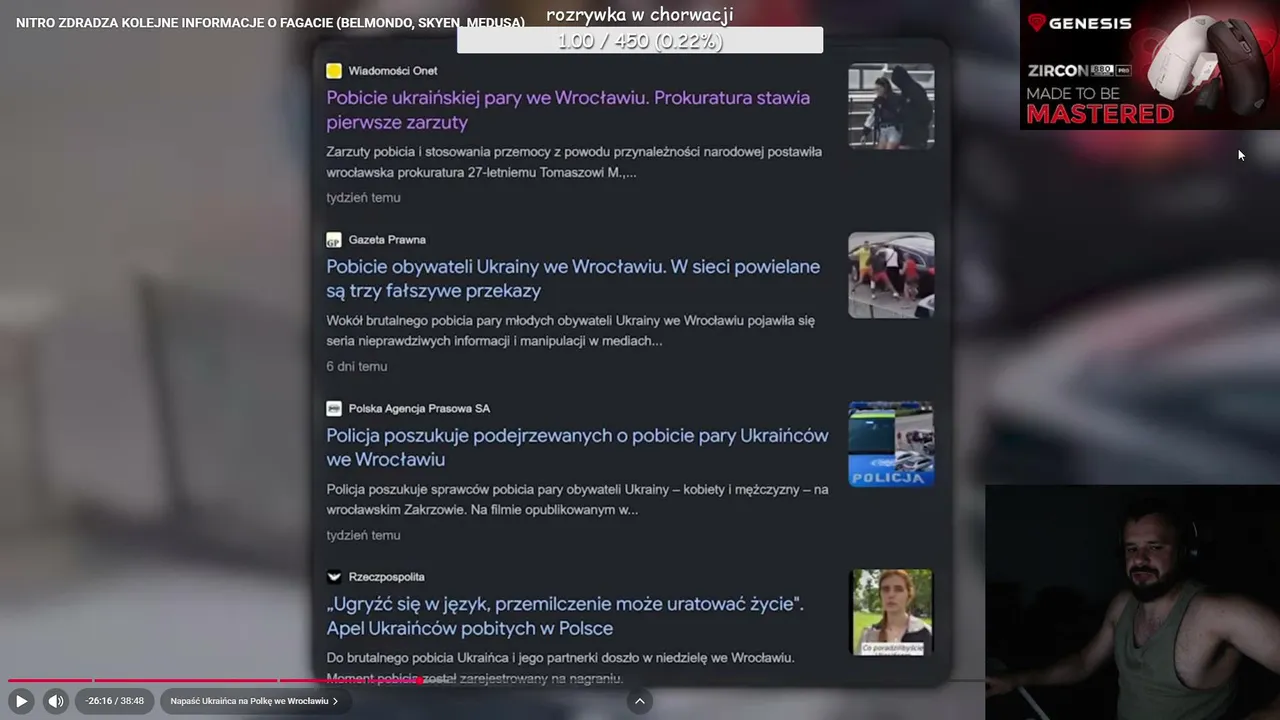Click the "Polska Agencja Prasowa SA" source name
Image resolution: width=1280 pixels, height=720 pixels.
(419, 408)
